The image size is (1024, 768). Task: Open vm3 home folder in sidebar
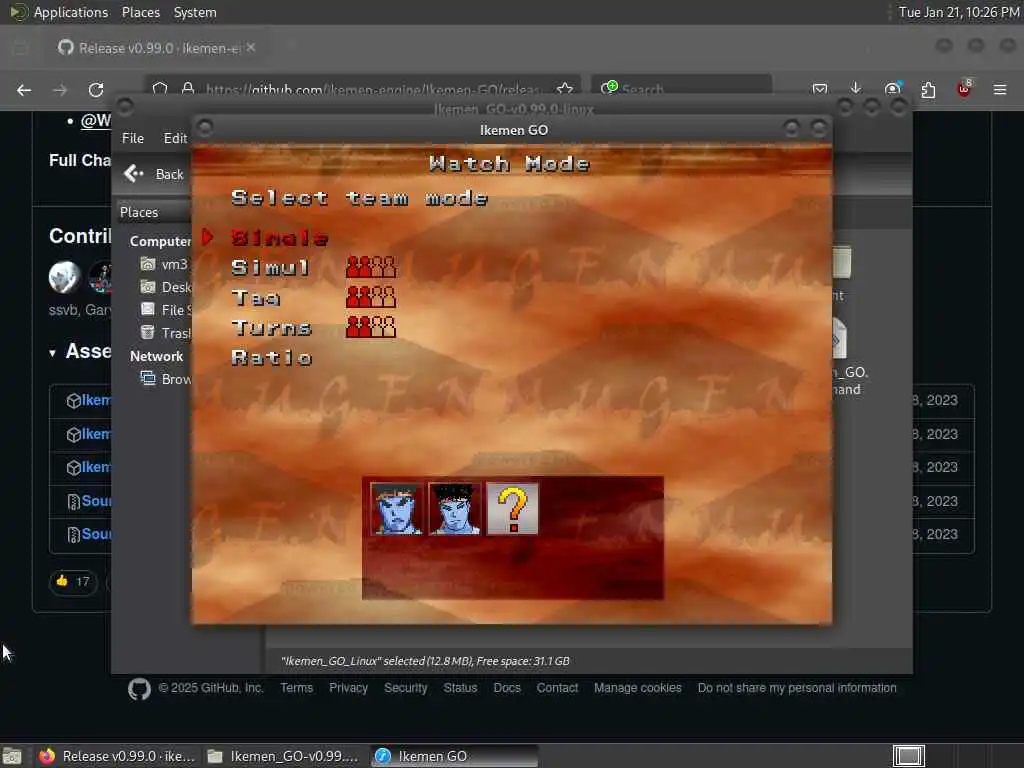[x=164, y=264]
